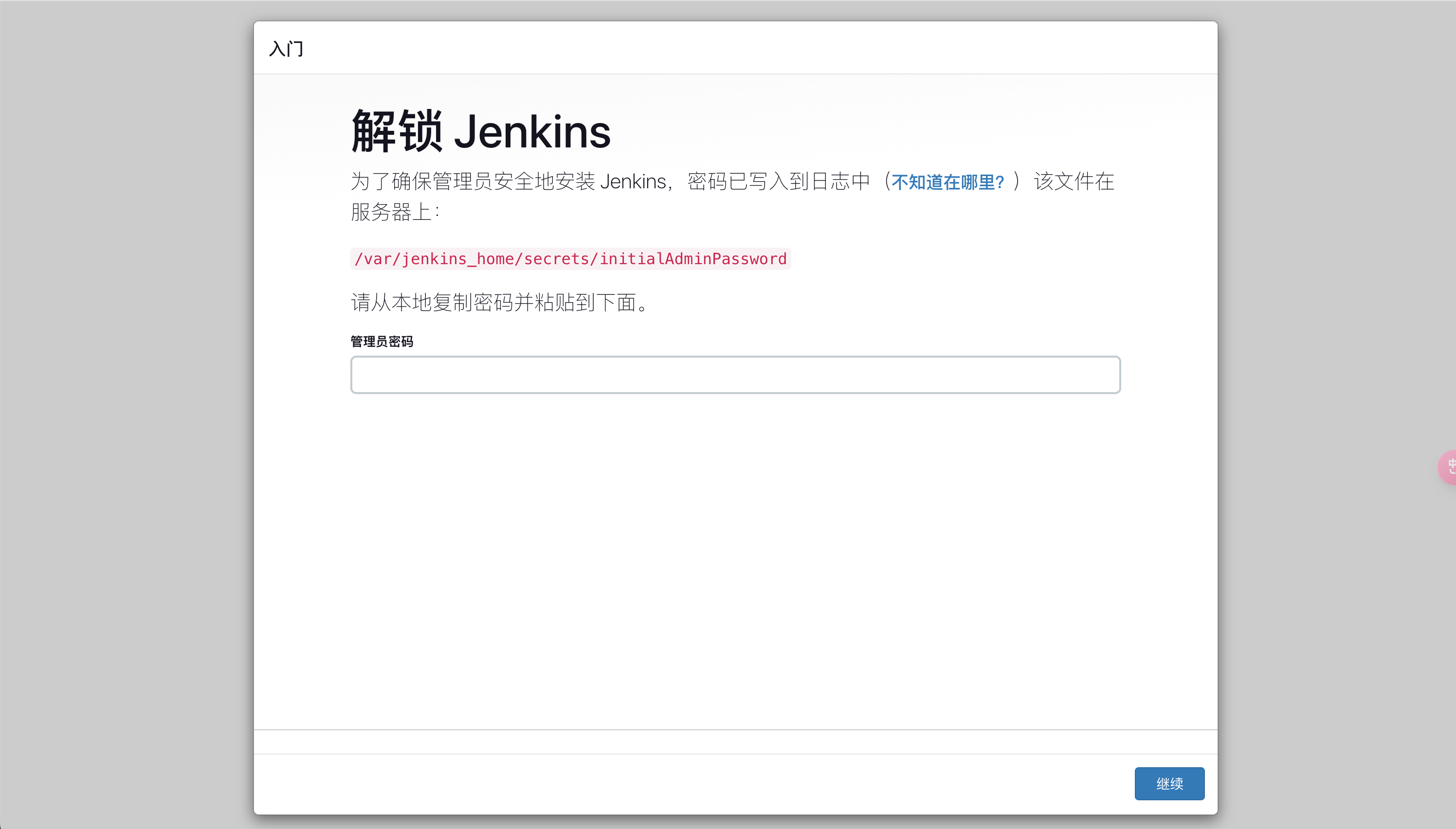Viewport: 1456px width, 829px height.
Task: Click the 继续 continue button
Action: tap(1169, 783)
